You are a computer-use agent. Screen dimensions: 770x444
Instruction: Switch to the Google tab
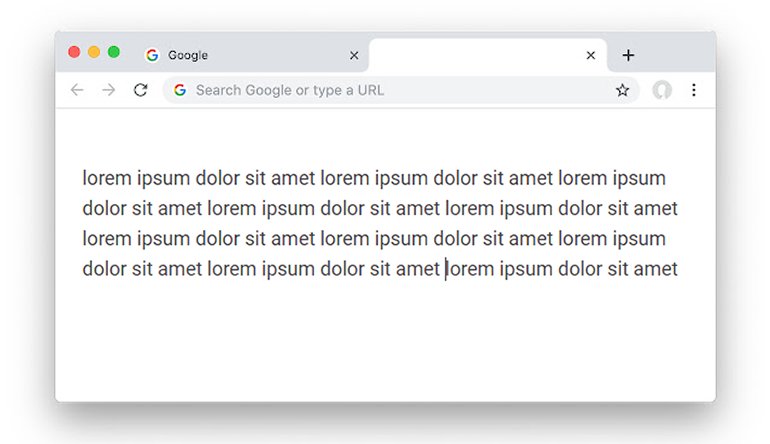click(240, 55)
